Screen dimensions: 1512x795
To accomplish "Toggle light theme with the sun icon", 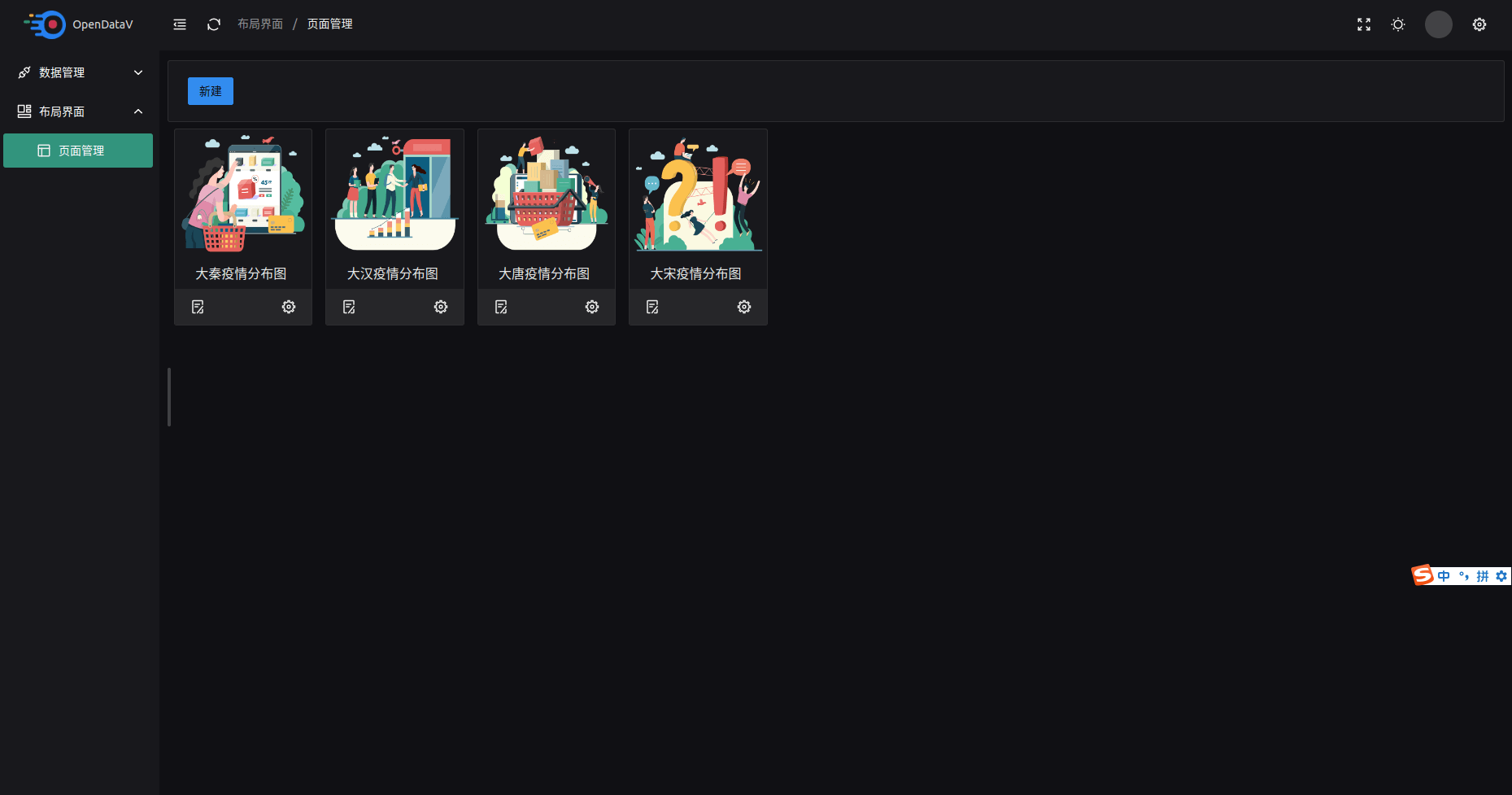I will (x=1398, y=24).
